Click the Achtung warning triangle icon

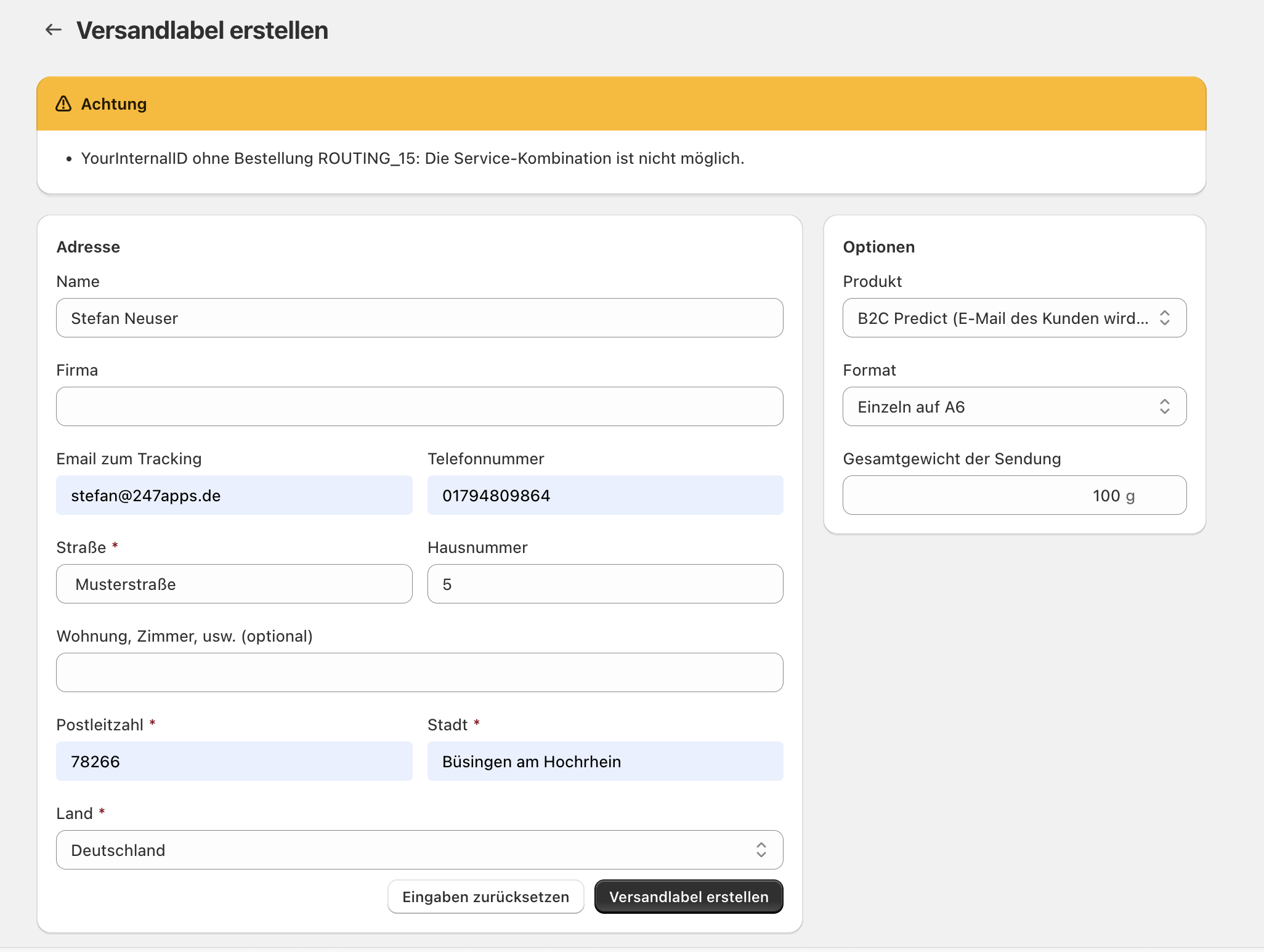pos(63,104)
